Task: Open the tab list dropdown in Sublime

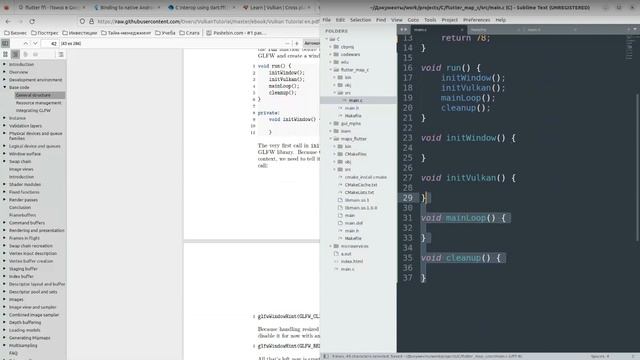Action: [x=635, y=29]
